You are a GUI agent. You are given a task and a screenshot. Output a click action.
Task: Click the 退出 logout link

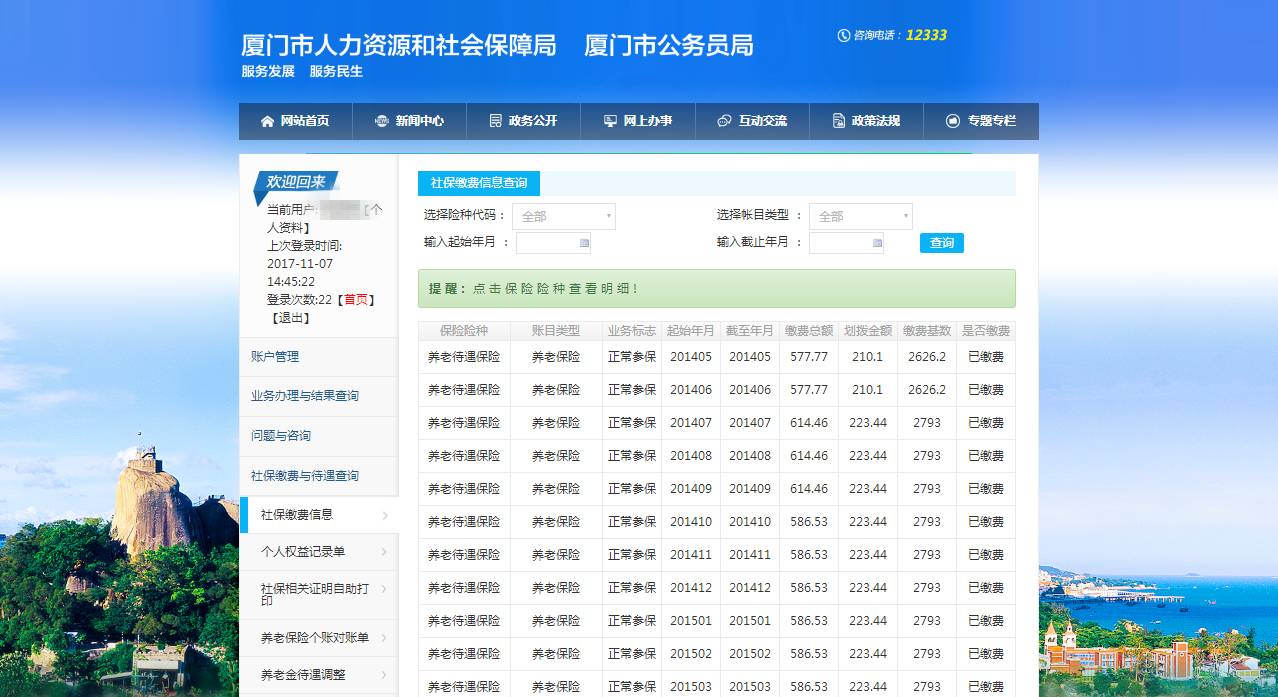point(293,318)
